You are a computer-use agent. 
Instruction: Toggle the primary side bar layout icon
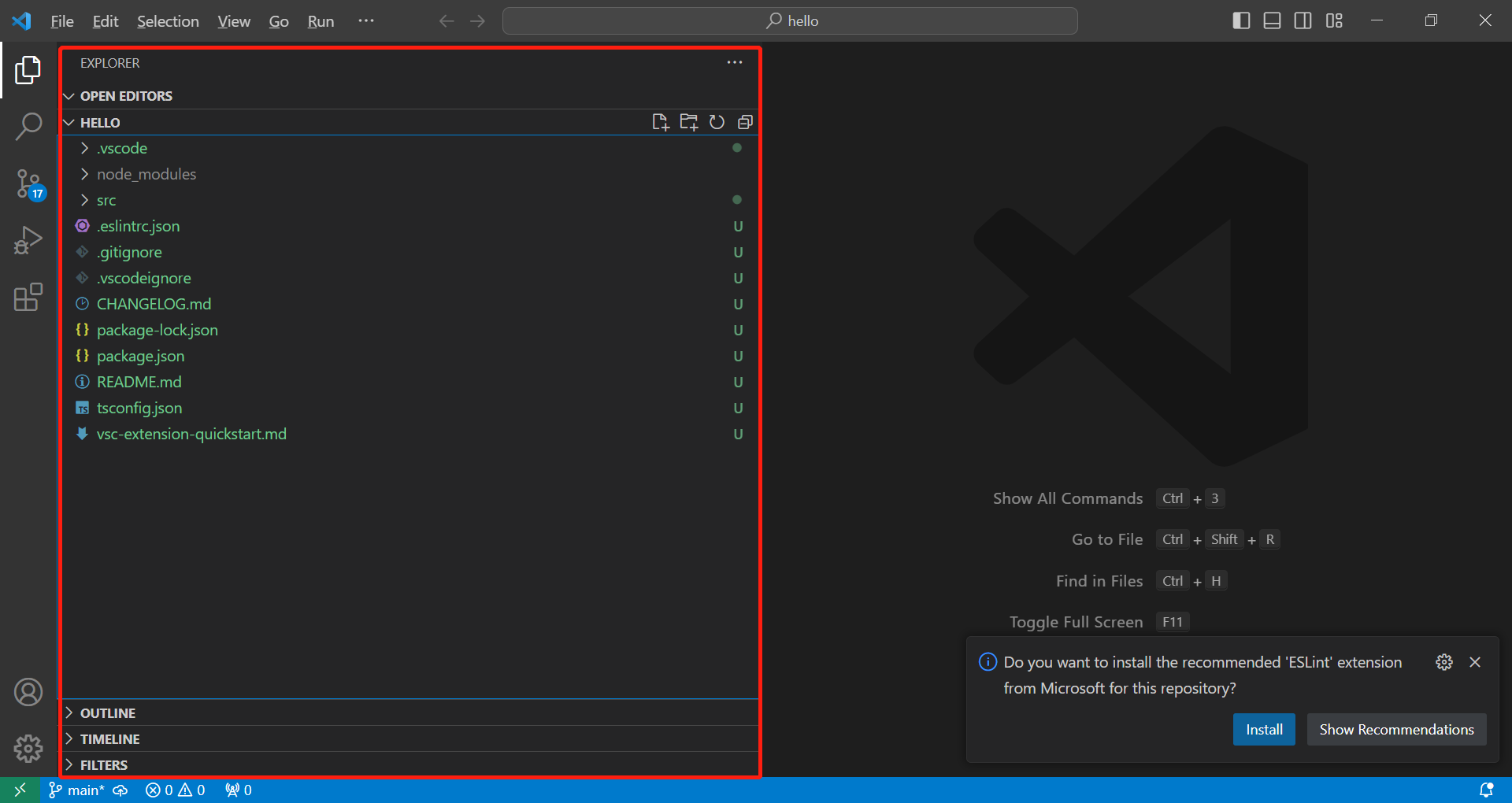[1241, 21]
